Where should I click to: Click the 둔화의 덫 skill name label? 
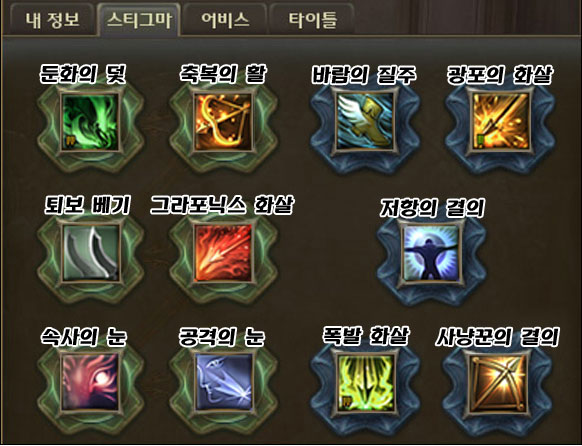(x=83, y=75)
